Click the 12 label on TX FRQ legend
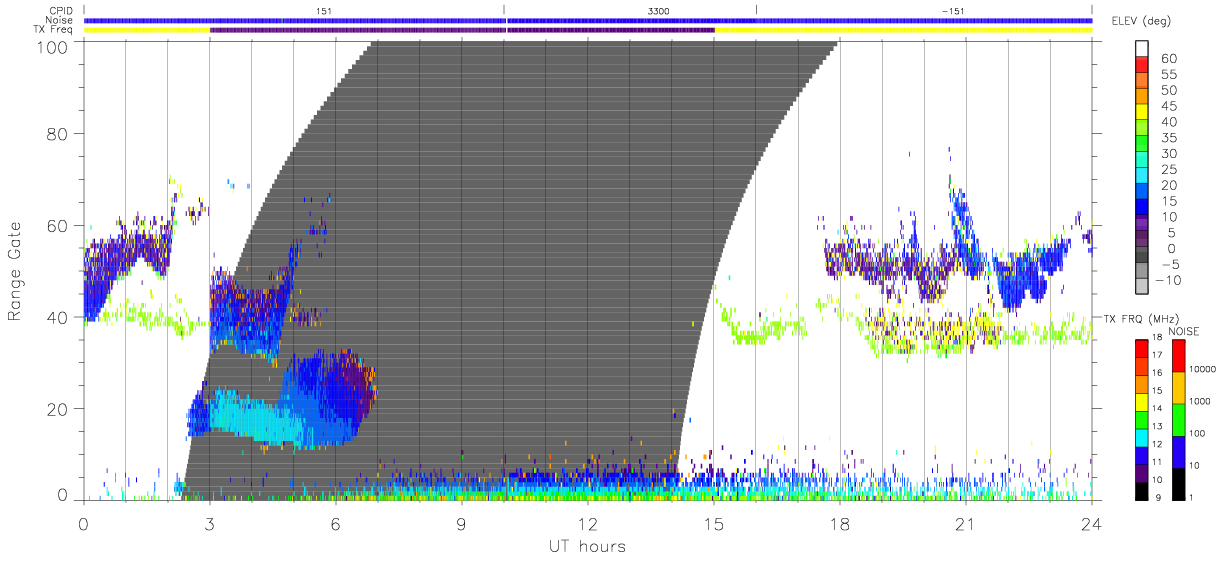This screenshot has width=1228, height=567. 1158,444
